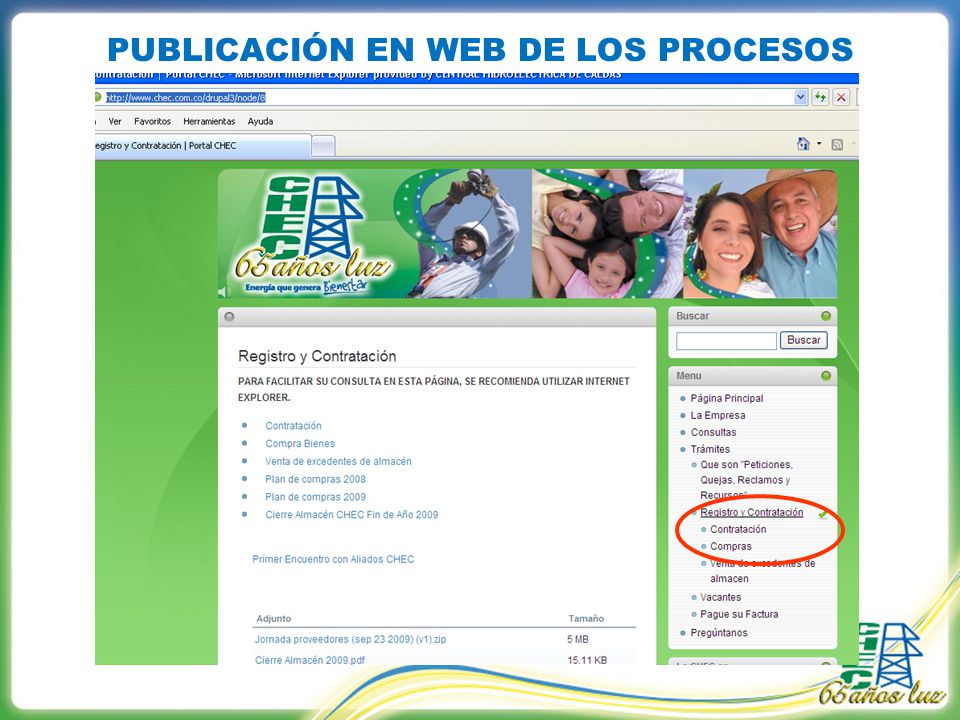
Task: Open Venta de excedentes de almacén link
Action: point(338,461)
